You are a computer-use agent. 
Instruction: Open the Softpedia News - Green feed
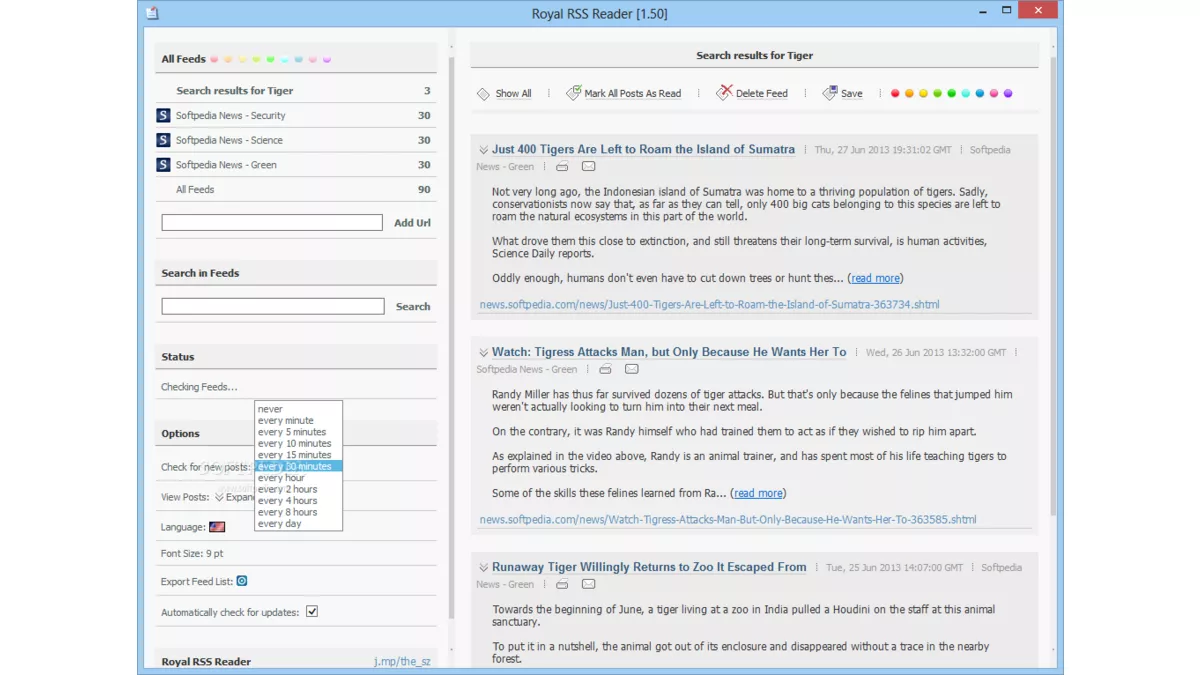click(x=222, y=164)
